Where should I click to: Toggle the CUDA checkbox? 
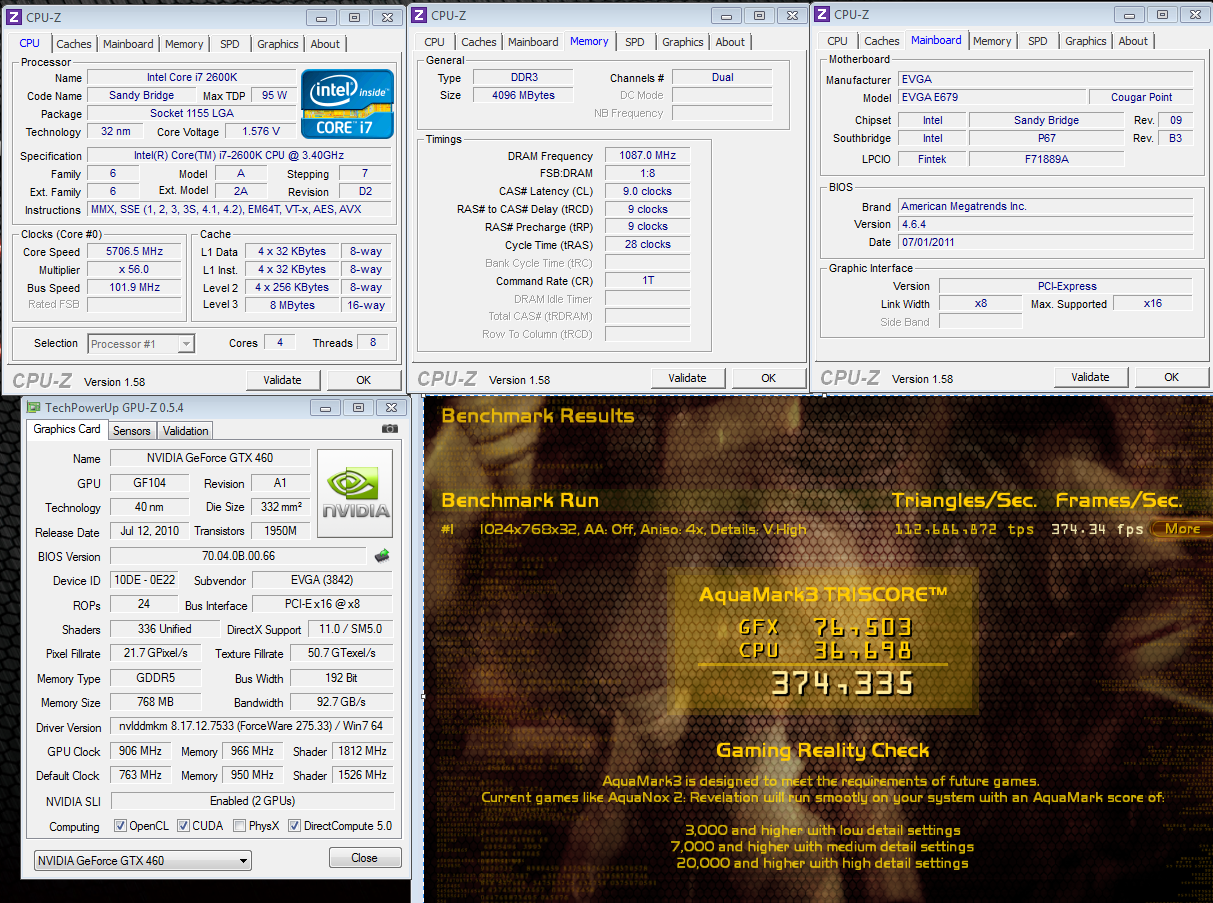184,826
